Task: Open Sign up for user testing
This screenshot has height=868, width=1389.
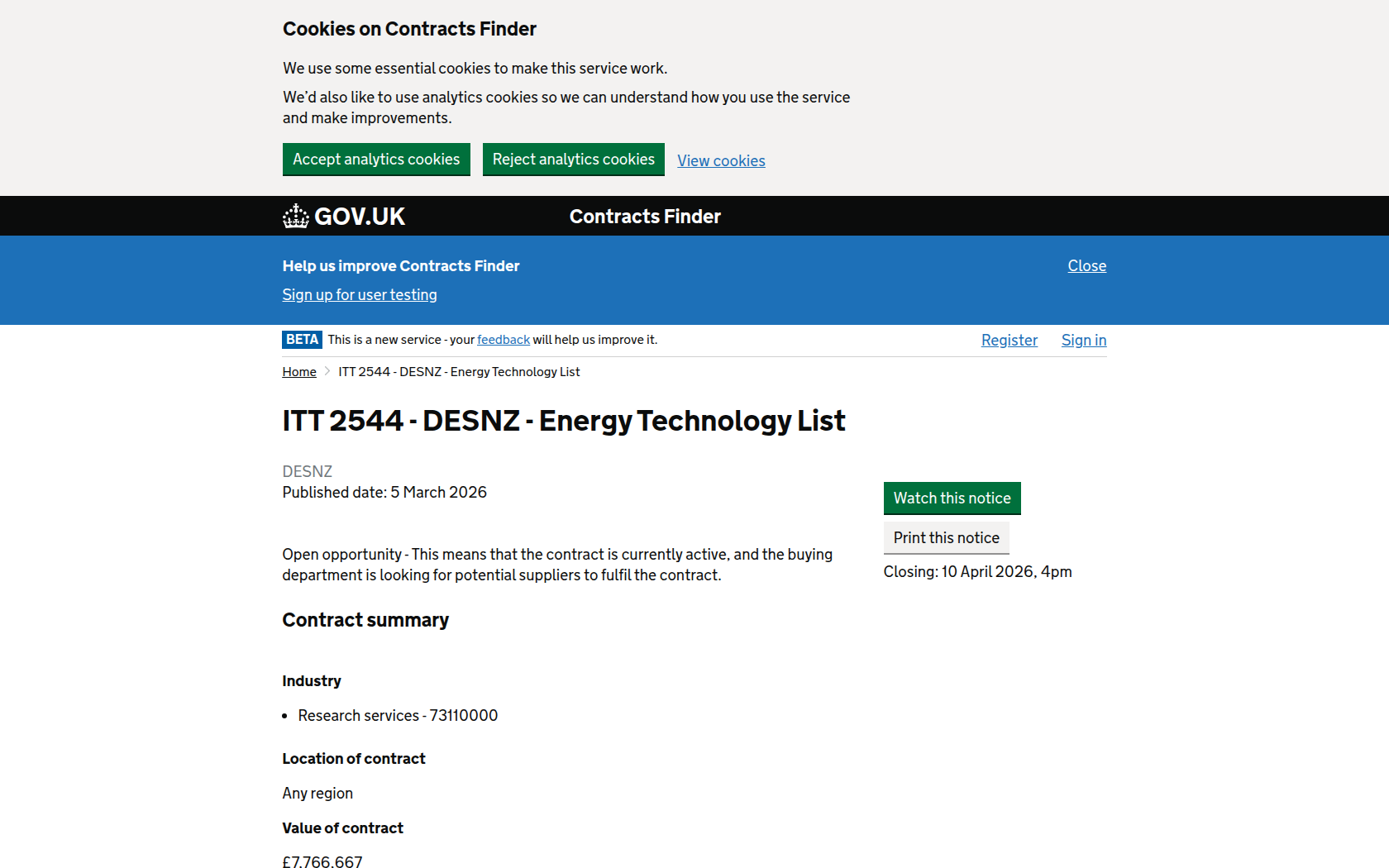Action: click(x=360, y=295)
